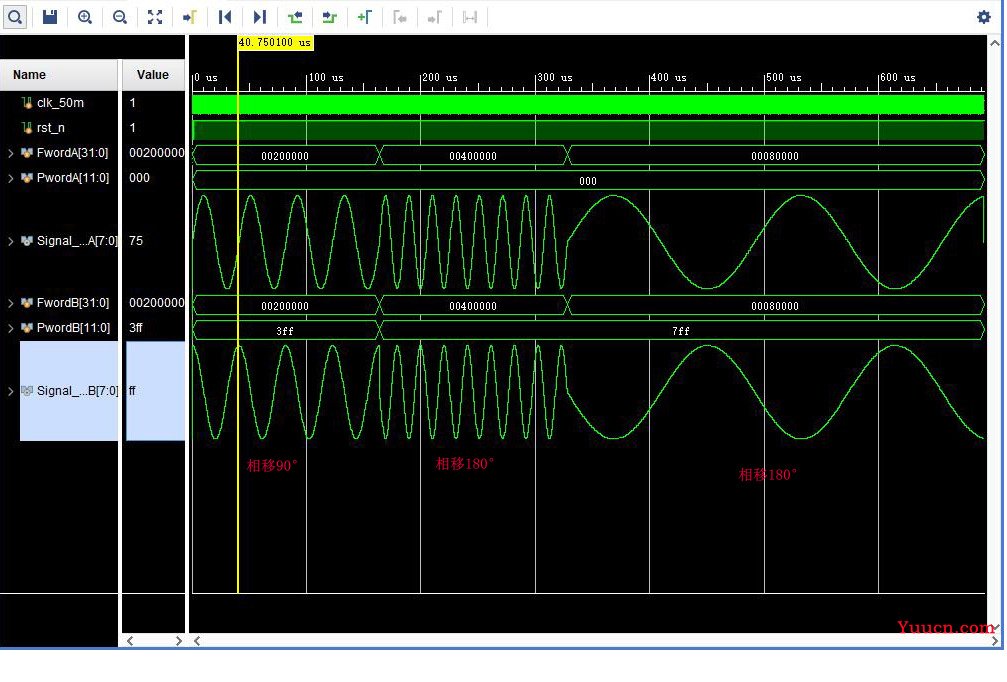Select the Signal_...A[7:0] signal name
The height and width of the screenshot is (682, 1007).
tap(77, 241)
